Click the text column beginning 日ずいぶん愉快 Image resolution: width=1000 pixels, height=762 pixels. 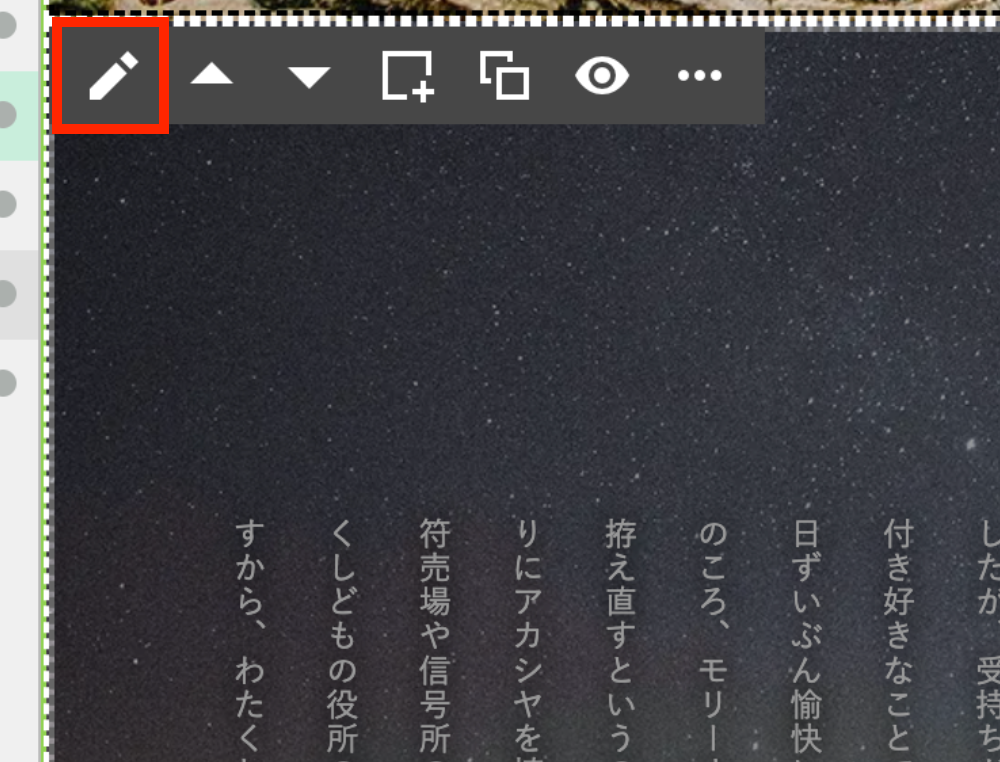(806, 638)
